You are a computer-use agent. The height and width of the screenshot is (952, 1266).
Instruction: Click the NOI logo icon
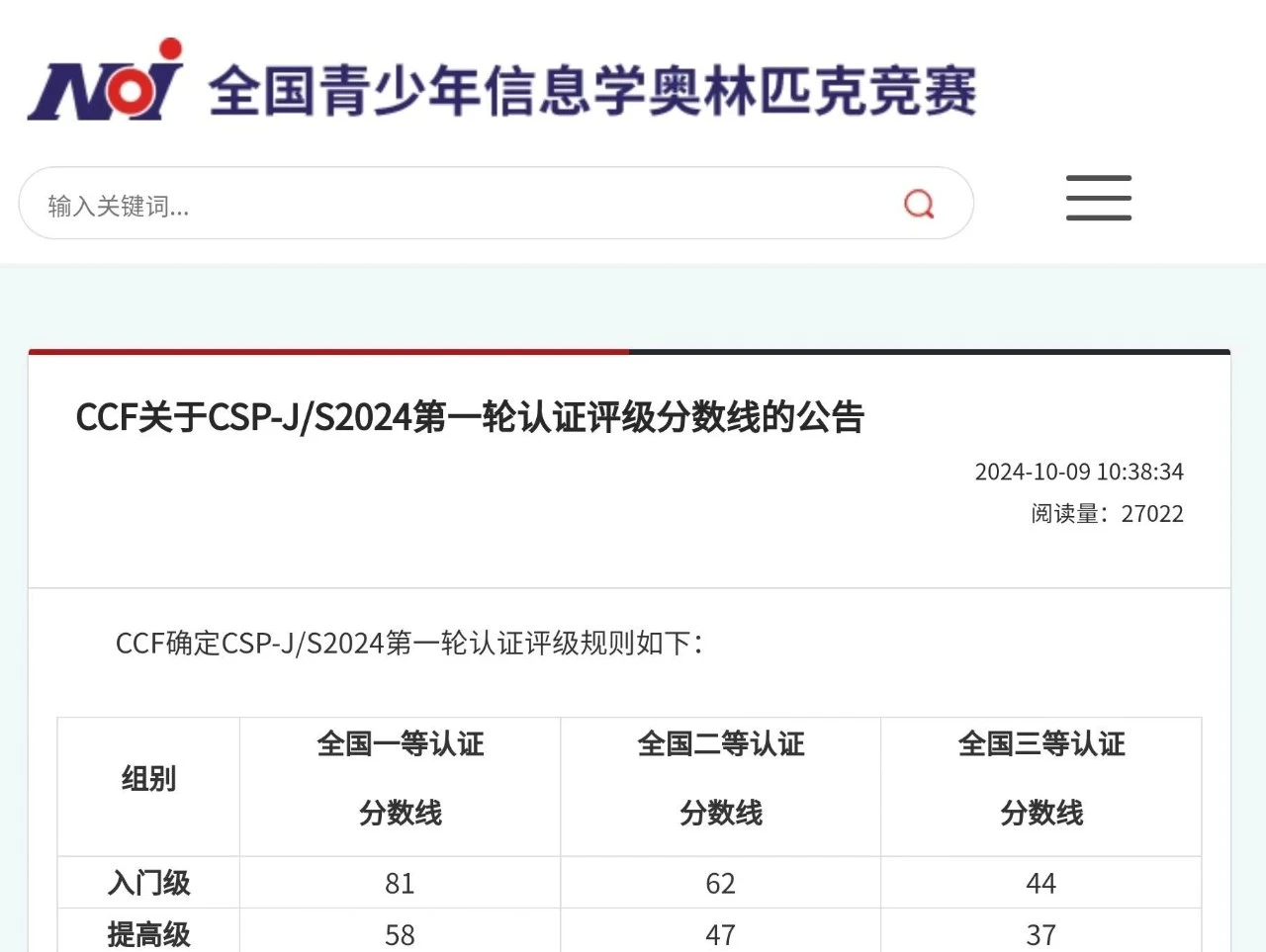(106, 80)
